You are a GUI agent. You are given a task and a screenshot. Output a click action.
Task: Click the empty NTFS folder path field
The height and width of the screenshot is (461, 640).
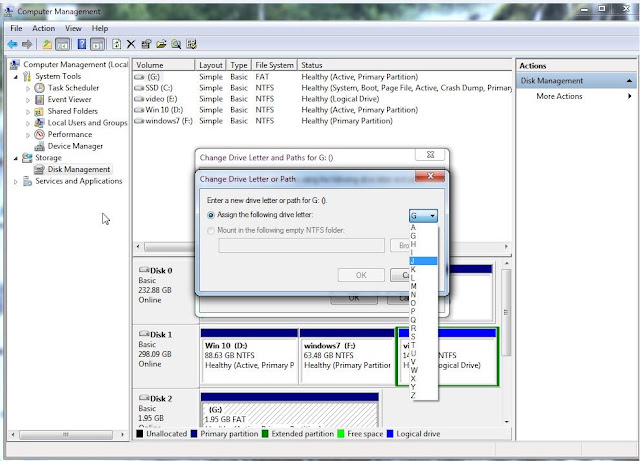pyautogui.click(x=301, y=245)
